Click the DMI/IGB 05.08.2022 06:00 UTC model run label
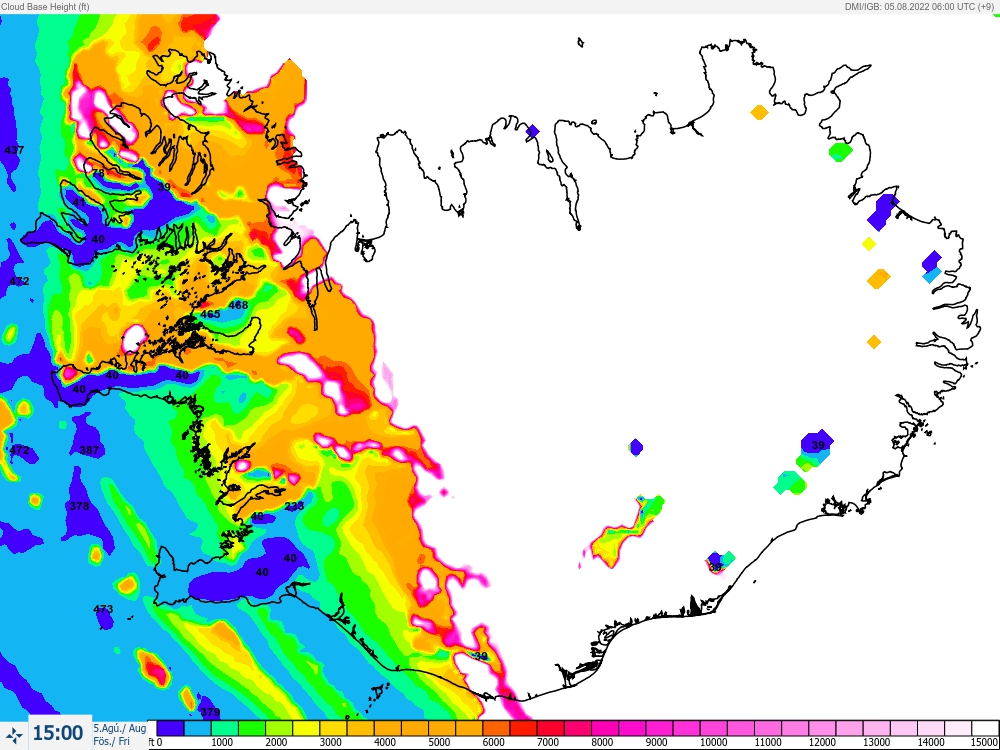 (921, 6)
